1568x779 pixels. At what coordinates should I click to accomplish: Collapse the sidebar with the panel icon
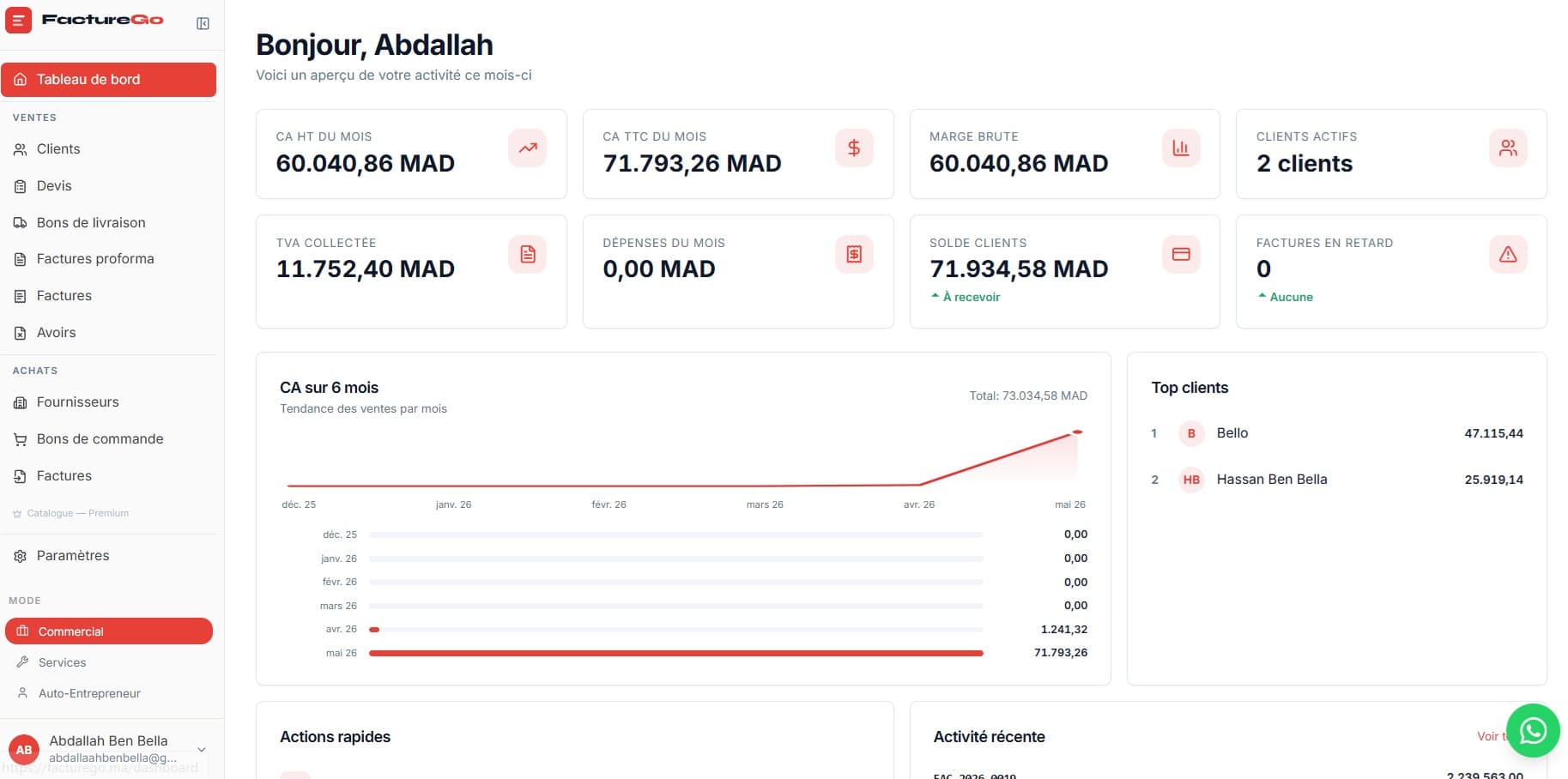click(x=203, y=23)
